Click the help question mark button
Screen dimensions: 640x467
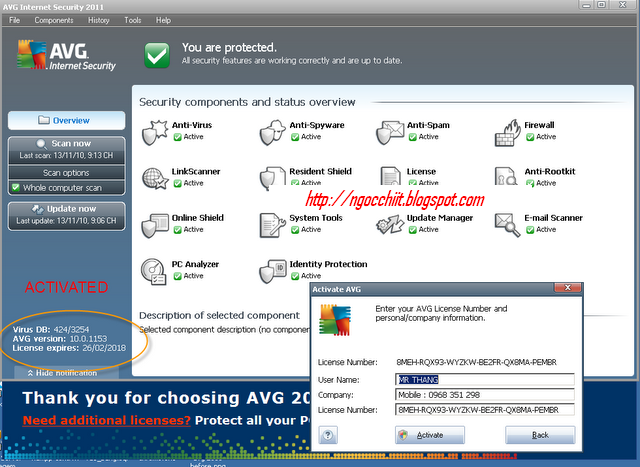(x=328, y=435)
